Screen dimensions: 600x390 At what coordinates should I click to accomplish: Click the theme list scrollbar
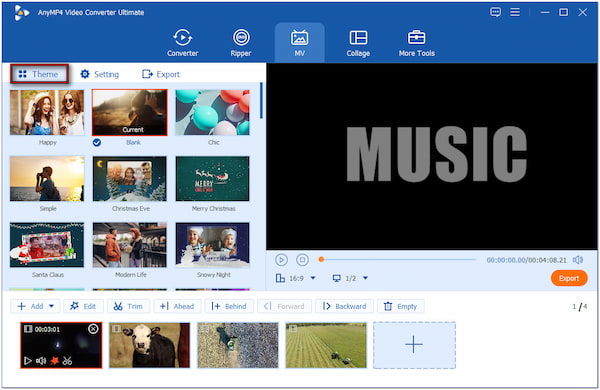[261, 100]
